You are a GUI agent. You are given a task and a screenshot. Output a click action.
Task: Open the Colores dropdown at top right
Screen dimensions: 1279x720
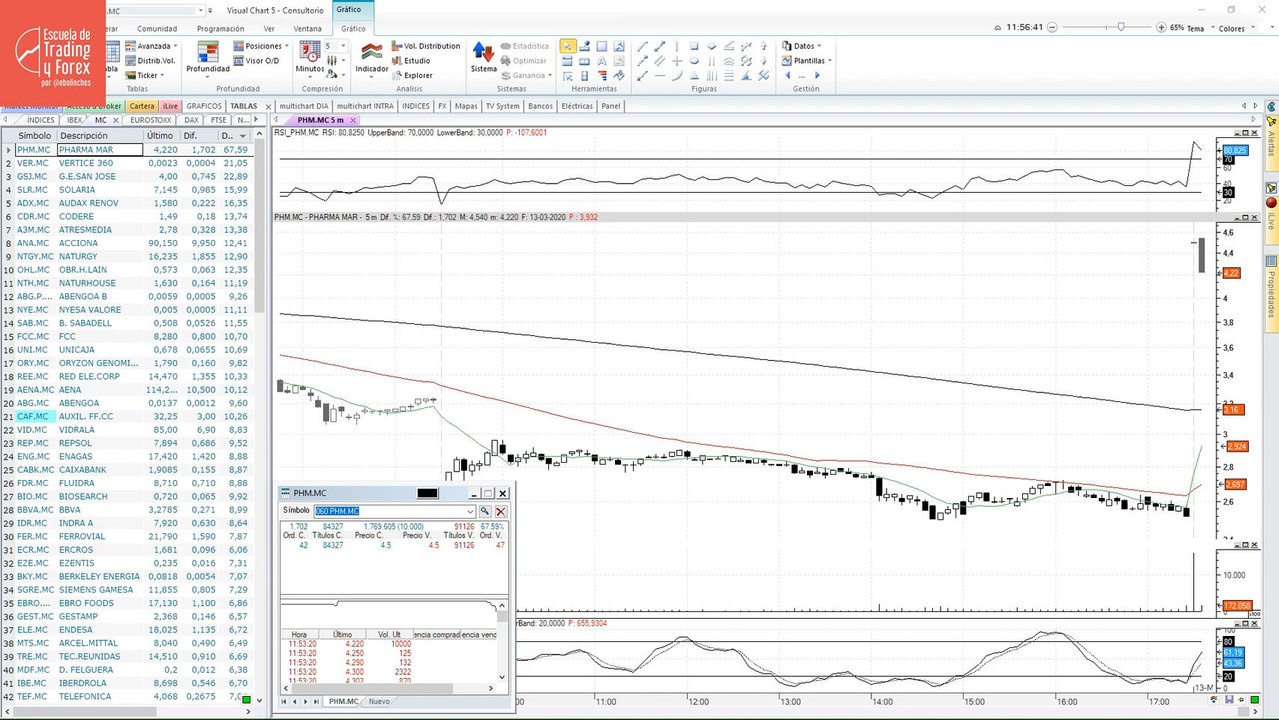point(1237,28)
